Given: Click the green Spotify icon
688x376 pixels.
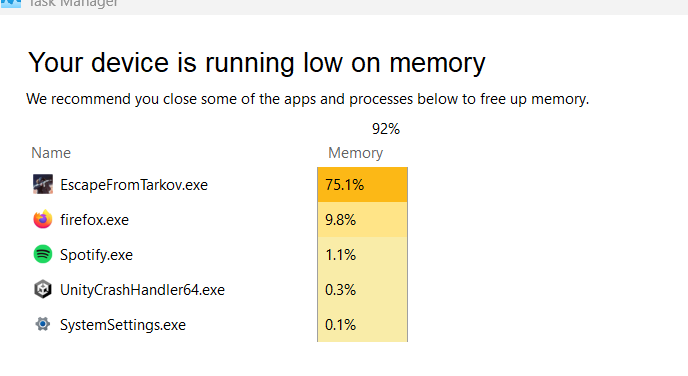Looking at the screenshot, I should pyautogui.click(x=43, y=254).
